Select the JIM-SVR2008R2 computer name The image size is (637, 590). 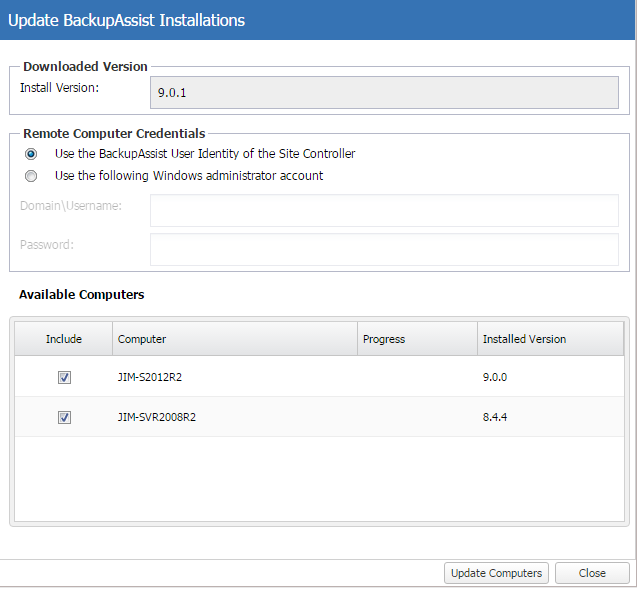pyautogui.click(x=156, y=417)
